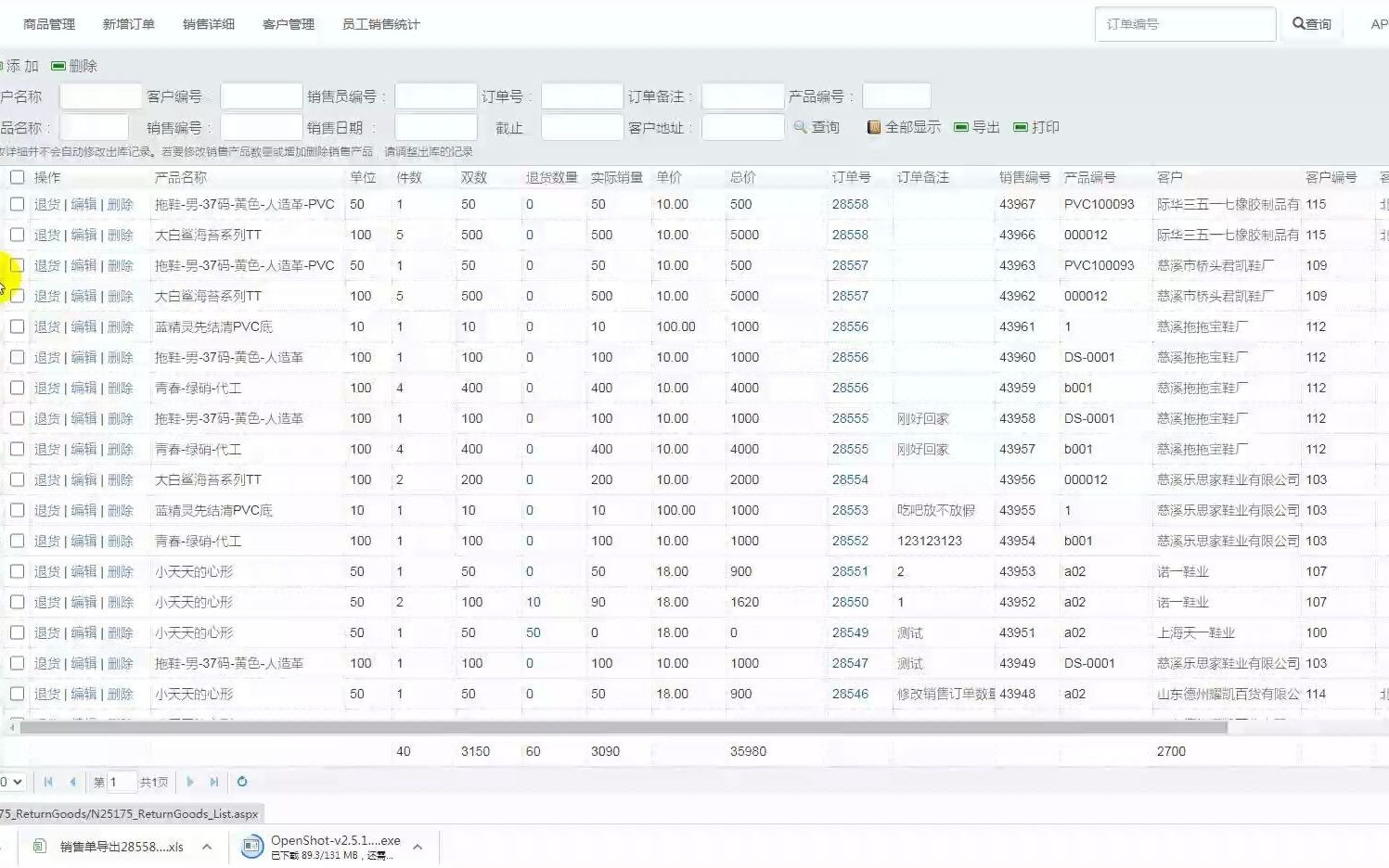
Task: Sort by 退货数量 column header
Action: (552, 177)
